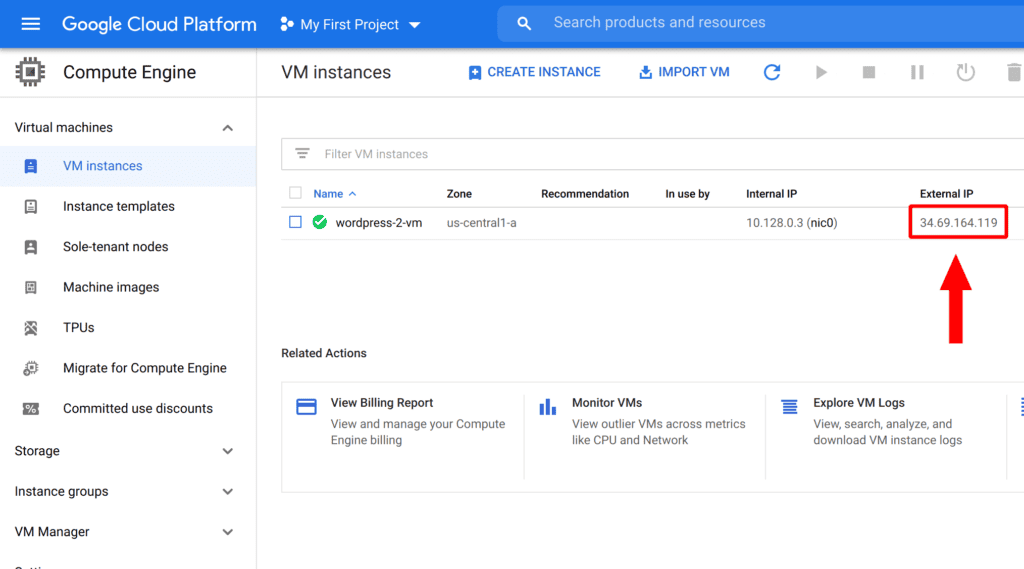Viewport: 1024px width, 569px height.
Task: Click the Sole-tenant nodes sidebar icon
Action: tap(31, 247)
